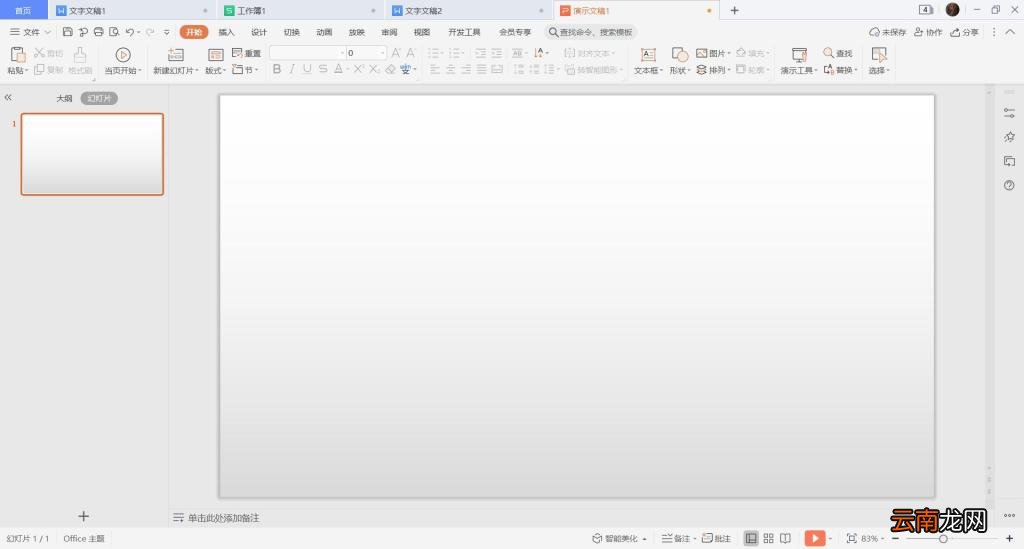Click inside the font name box
The height and width of the screenshot is (549, 1024).
304,53
